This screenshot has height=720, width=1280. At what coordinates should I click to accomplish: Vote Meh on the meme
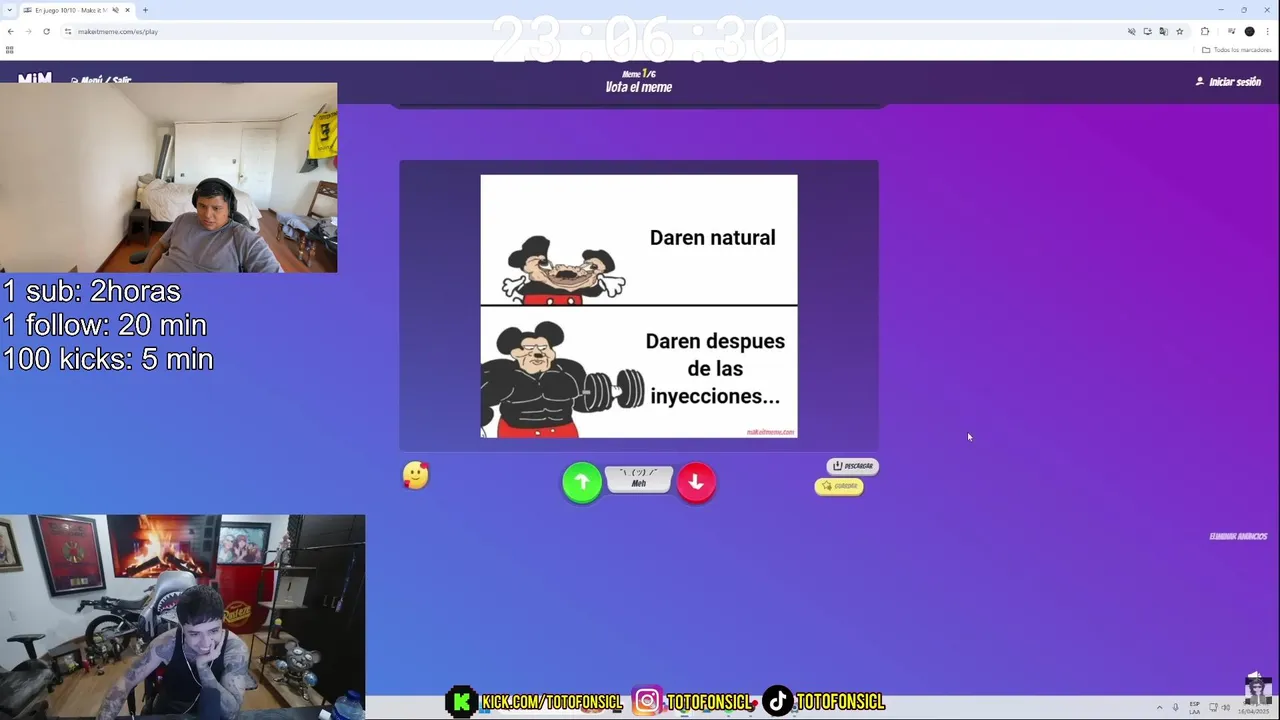click(639, 479)
